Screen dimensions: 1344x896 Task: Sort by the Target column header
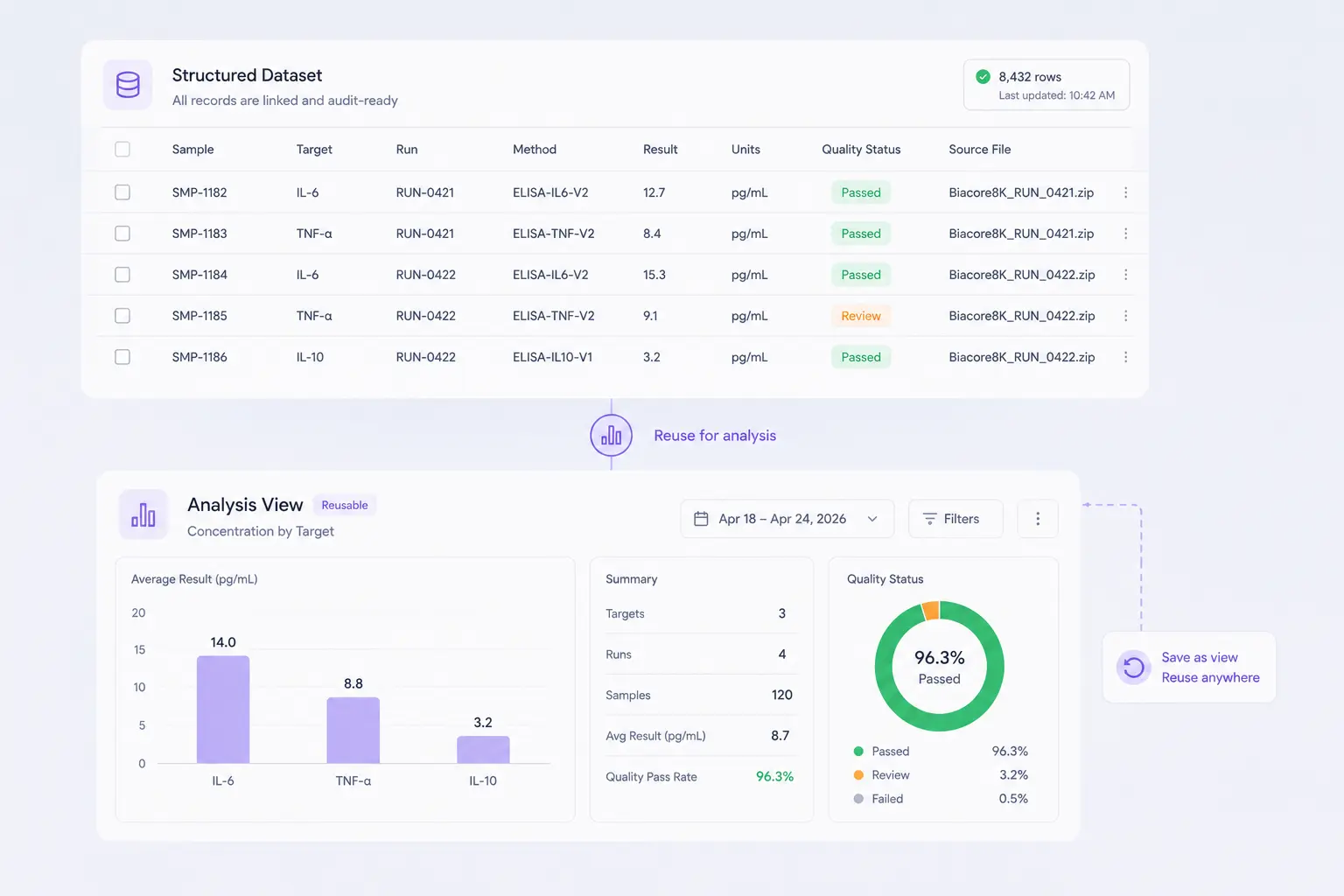314,150
